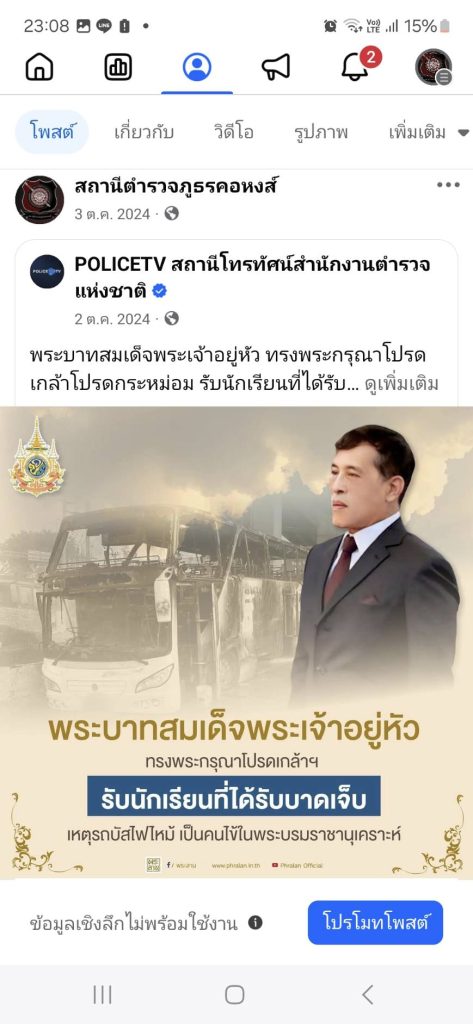
Task: Tap the โปรโมทโพสต์ button
Action: point(376,922)
